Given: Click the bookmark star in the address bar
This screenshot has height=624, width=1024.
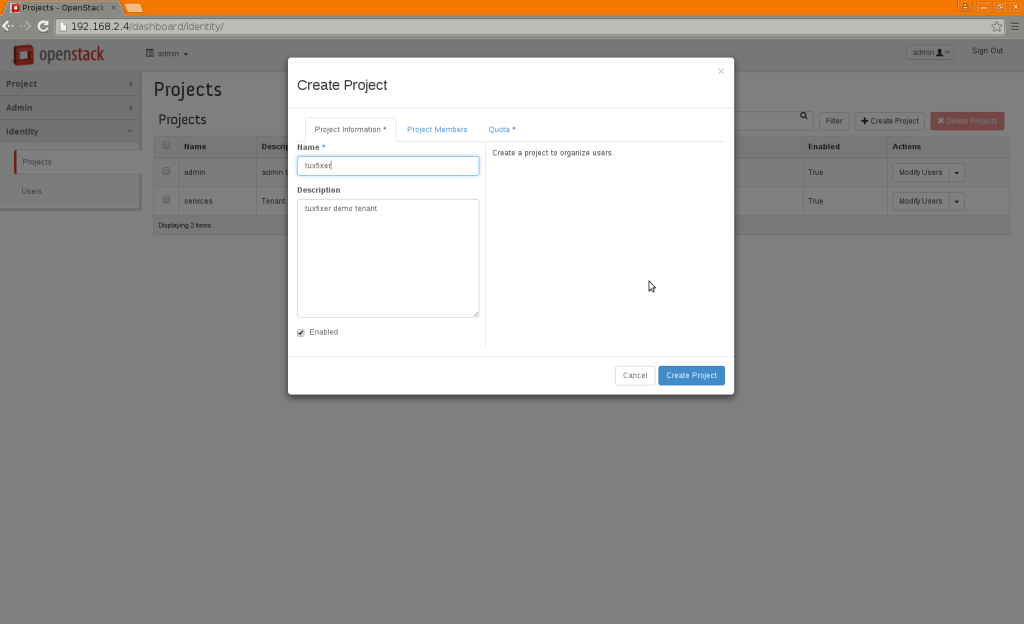Looking at the screenshot, I should (x=996, y=27).
